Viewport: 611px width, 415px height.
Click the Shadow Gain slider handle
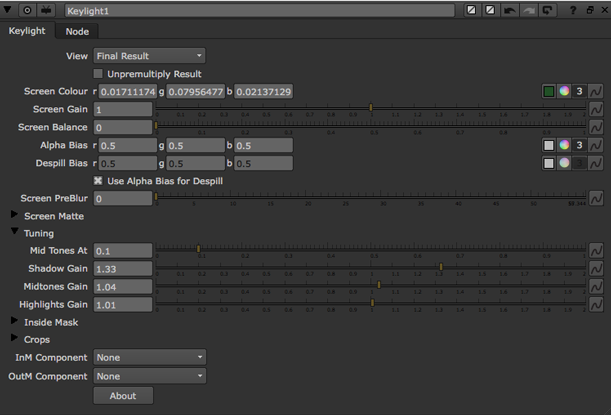[441, 267]
